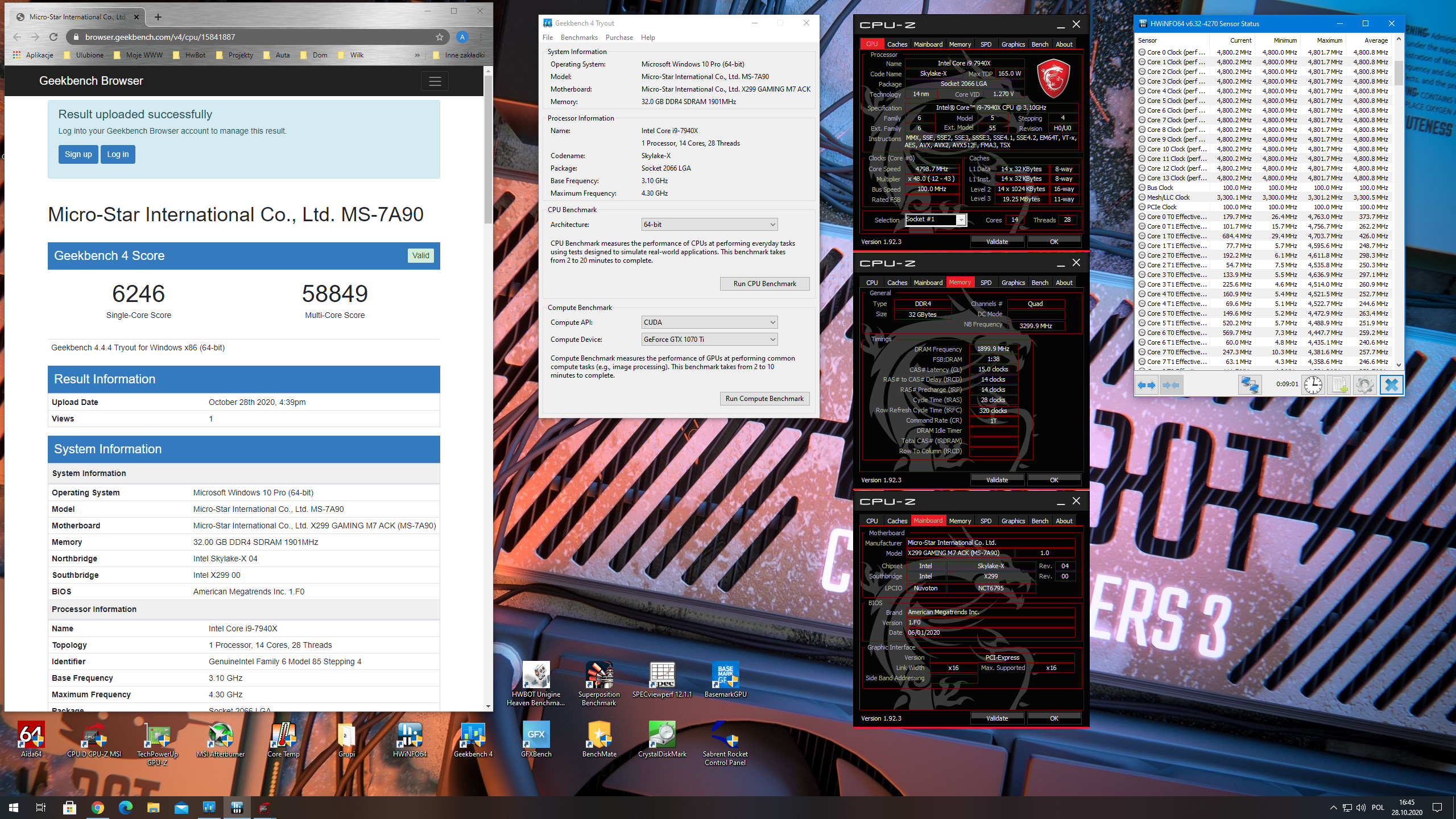The width and height of the screenshot is (1456, 819).
Task: Open the CrystalDiskMark desktop icon
Action: pyautogui.click(x=662, y=739)
